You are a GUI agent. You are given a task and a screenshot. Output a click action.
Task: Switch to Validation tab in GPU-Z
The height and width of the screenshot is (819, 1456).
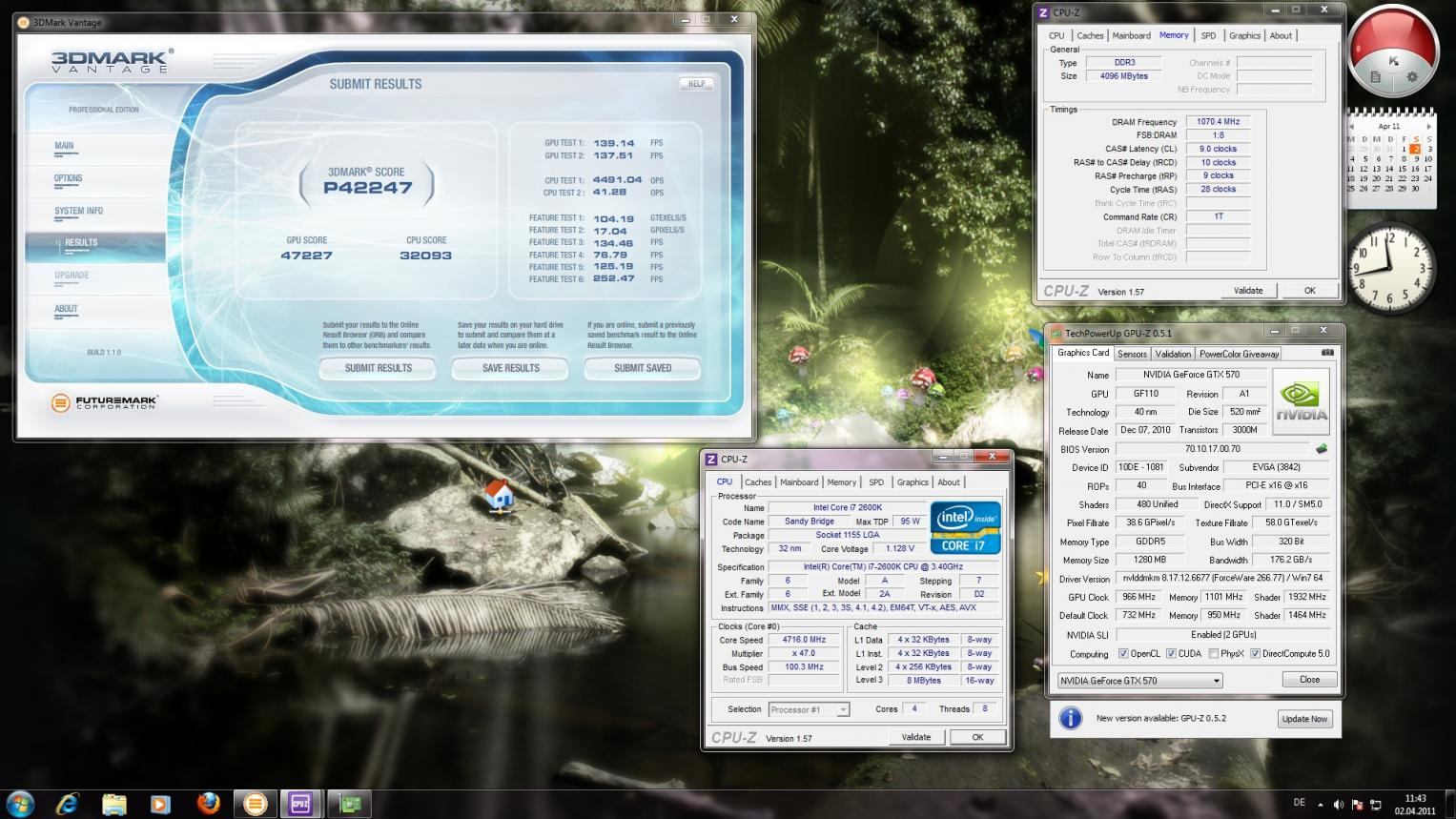point(1173,354)
